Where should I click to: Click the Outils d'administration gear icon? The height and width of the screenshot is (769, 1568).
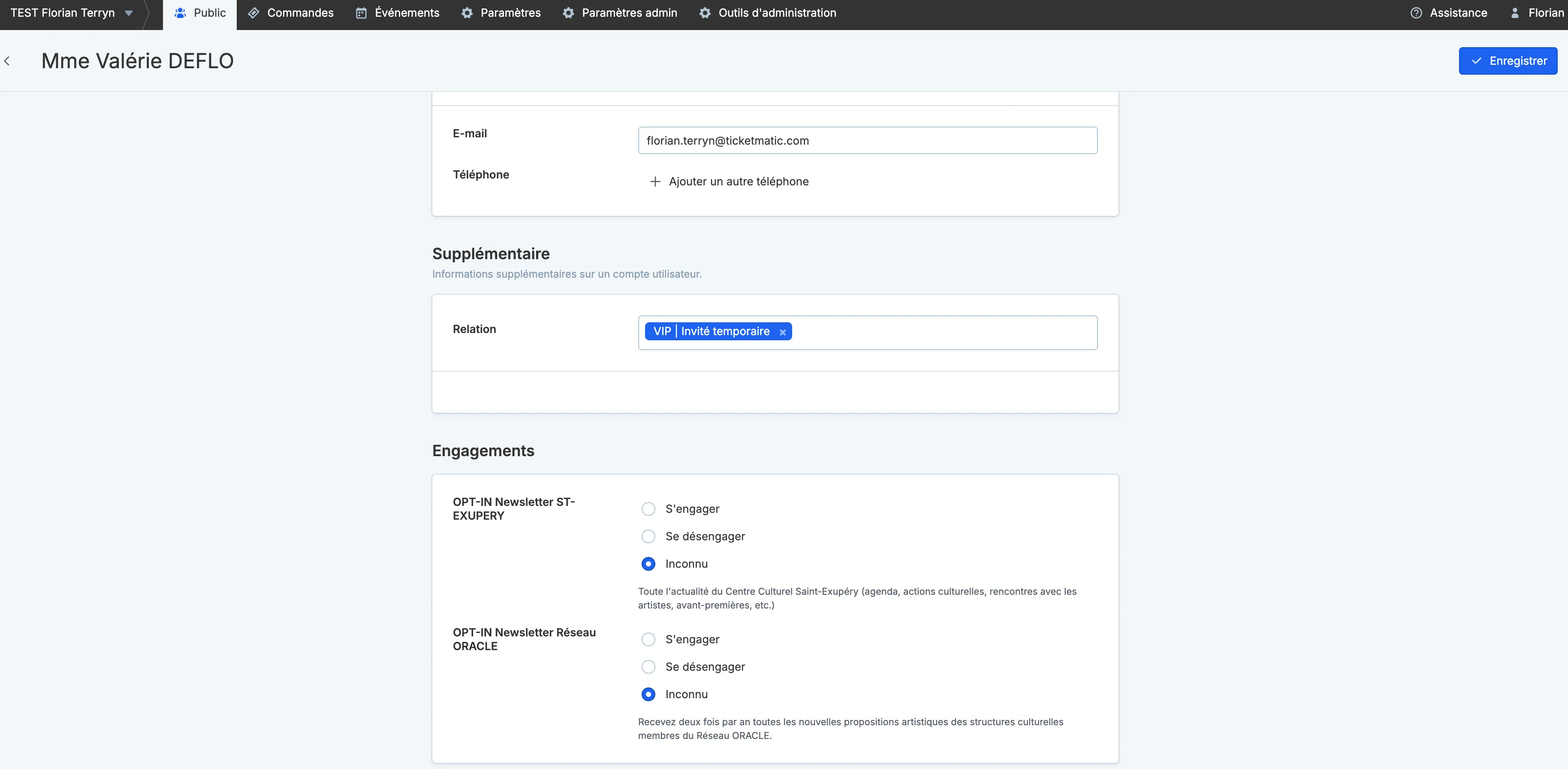[x=705, y=13]
